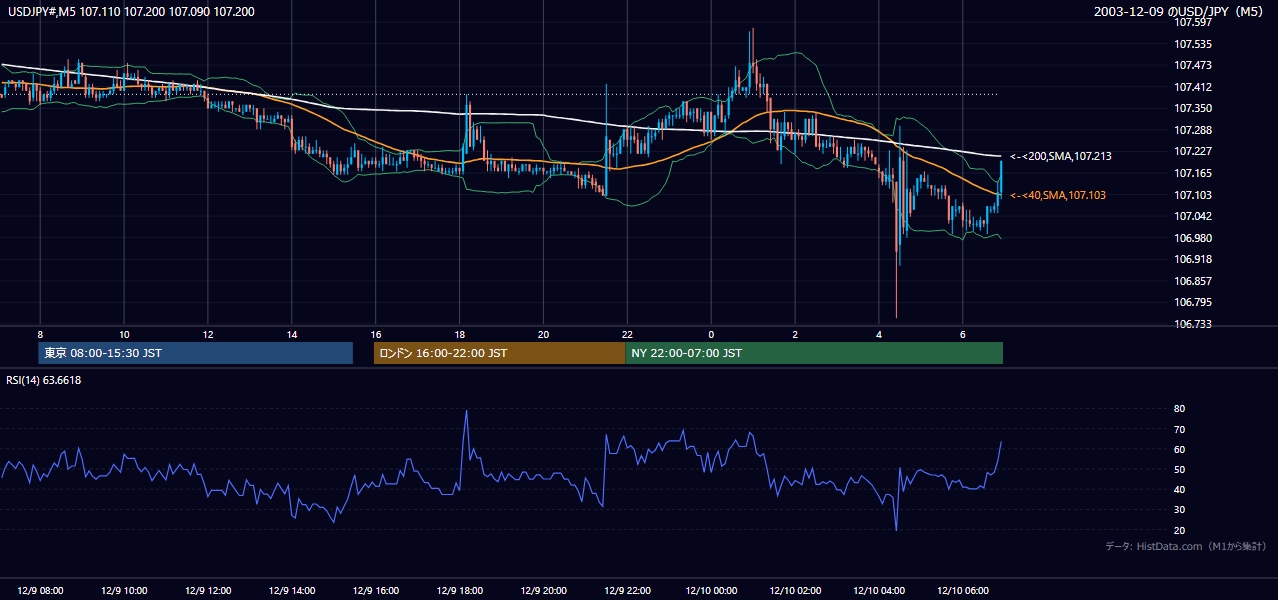Click price axis value 107.165
This screenshot has height=600, width=1278.
click(x=1191, y=173)
